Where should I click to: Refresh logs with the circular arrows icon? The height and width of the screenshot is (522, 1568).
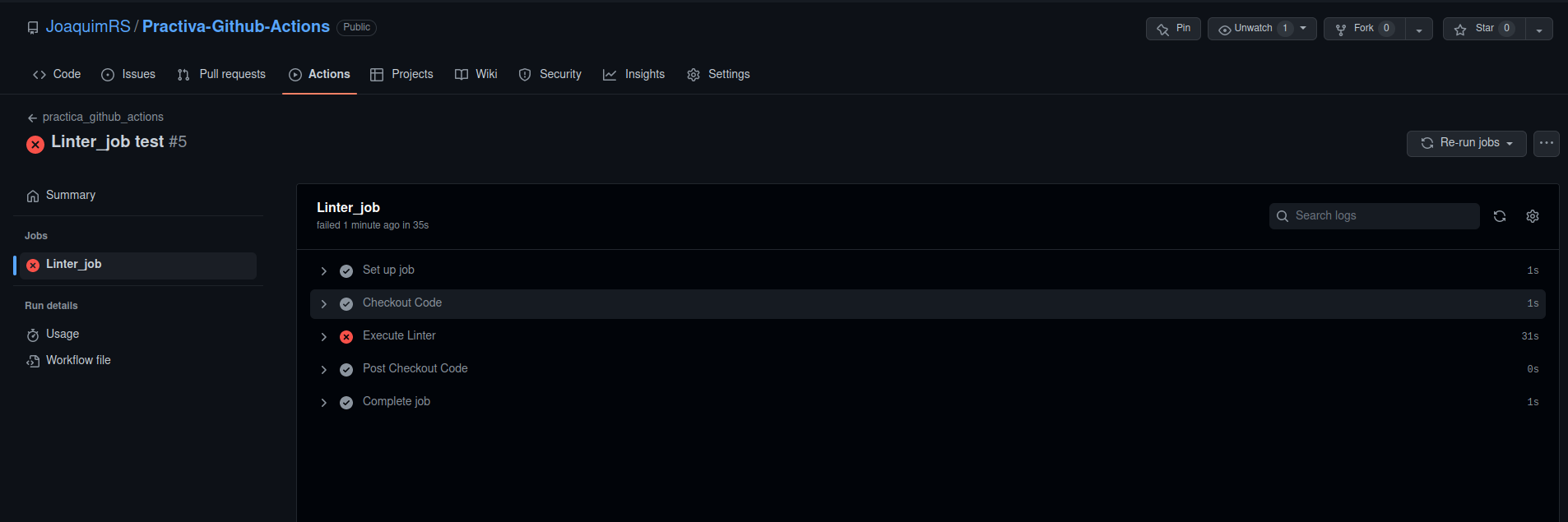click(x=1500, y=216)
